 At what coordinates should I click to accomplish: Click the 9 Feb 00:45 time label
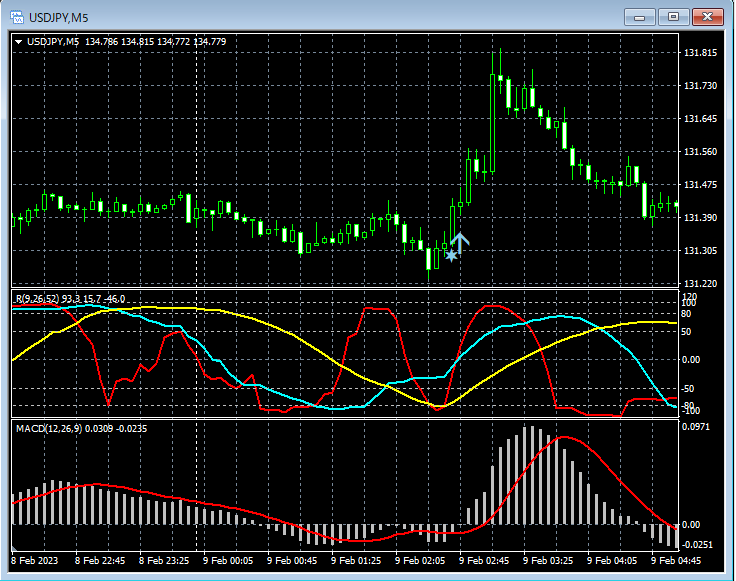point(292,561)
